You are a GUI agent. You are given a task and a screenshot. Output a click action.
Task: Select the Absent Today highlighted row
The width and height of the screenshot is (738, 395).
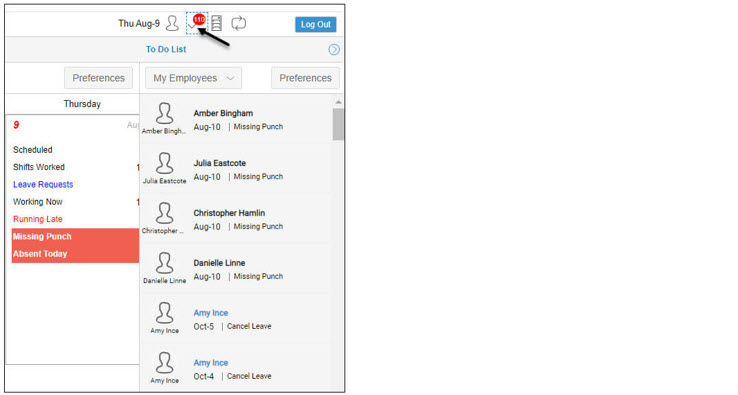click(75, 254)
